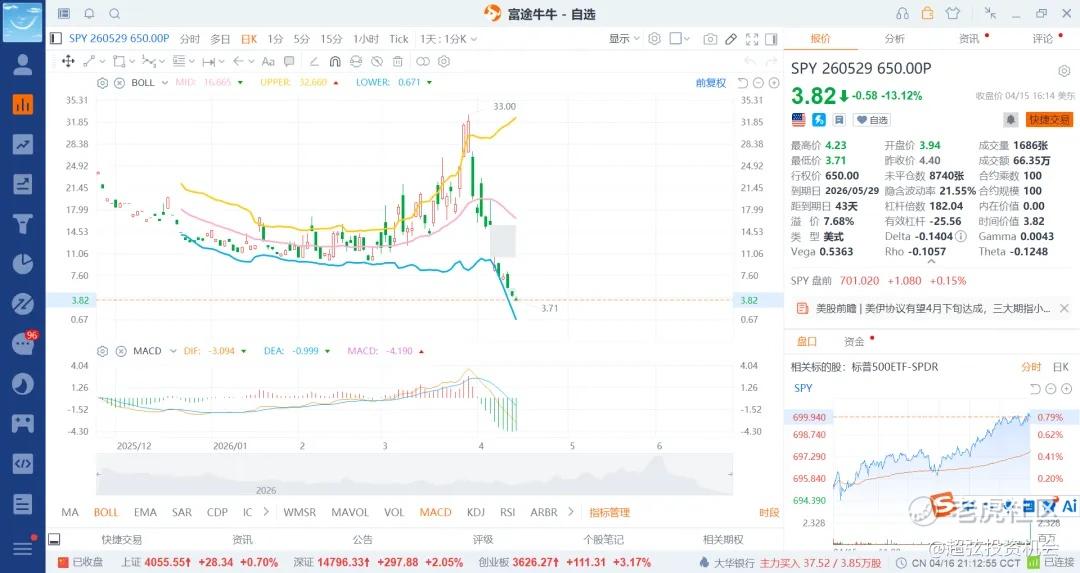Expand more main-chart indicators arrow after IC

266,512
